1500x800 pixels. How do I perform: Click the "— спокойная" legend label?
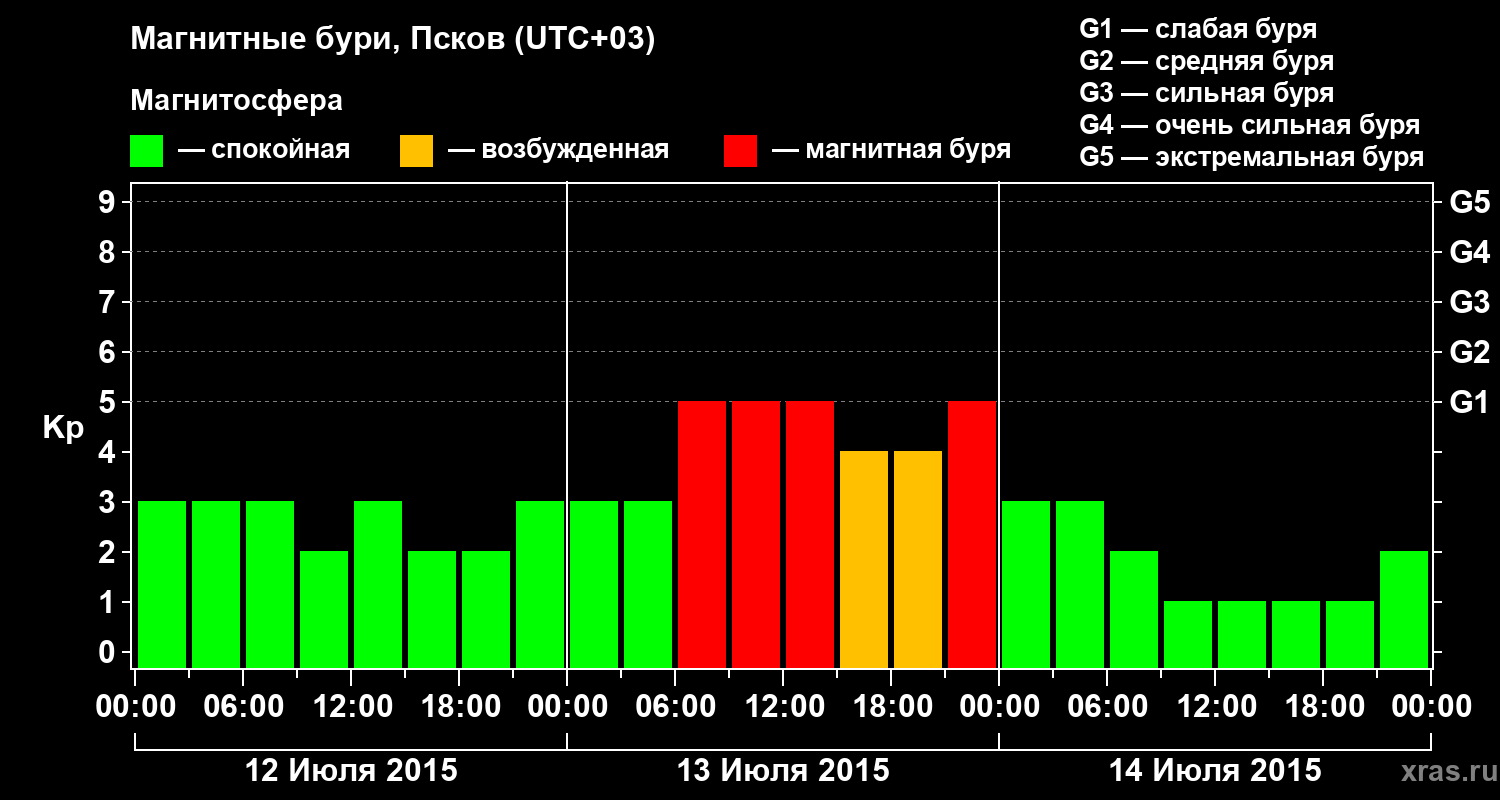point(264,151)
